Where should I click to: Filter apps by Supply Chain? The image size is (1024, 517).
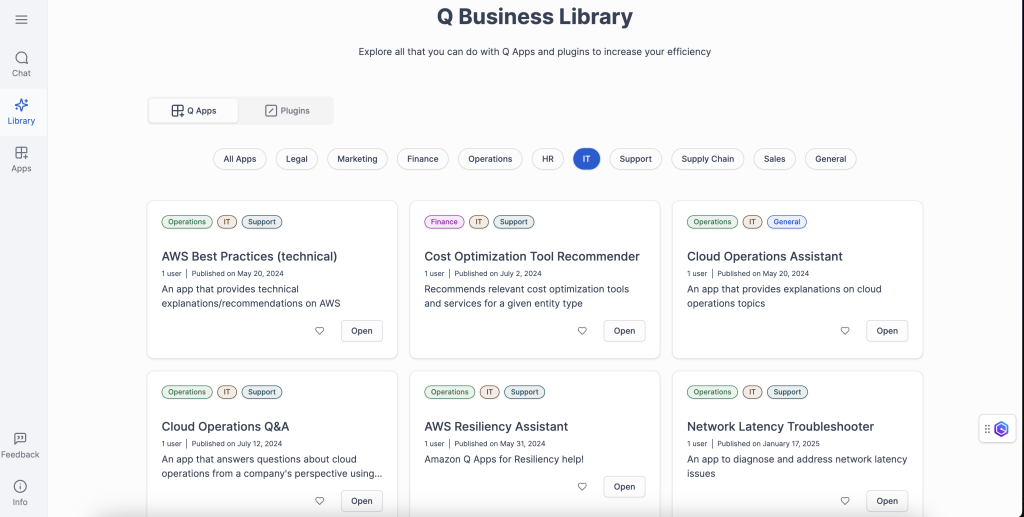(708, 159)
